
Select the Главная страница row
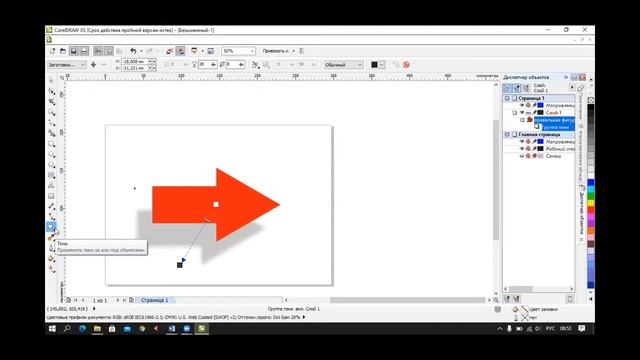(x=539, y=134)
